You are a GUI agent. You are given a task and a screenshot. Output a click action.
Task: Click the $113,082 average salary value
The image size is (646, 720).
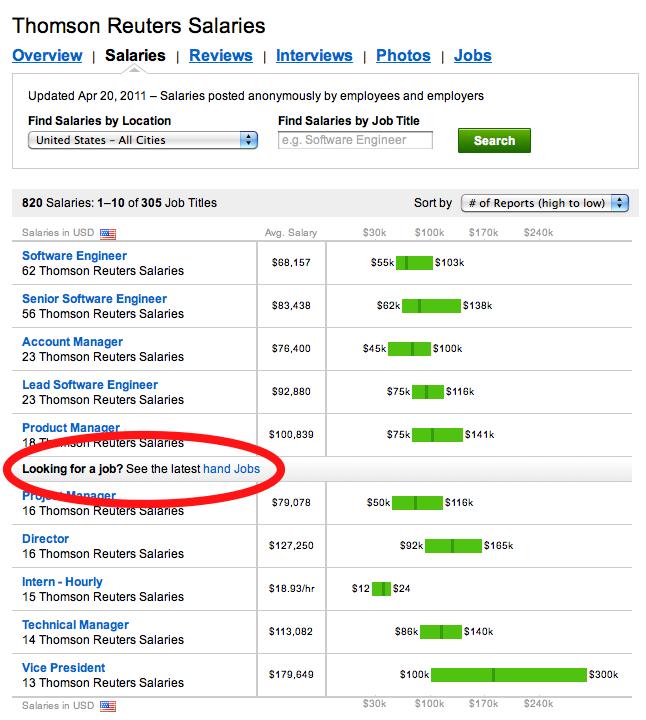tap(291, 632)
